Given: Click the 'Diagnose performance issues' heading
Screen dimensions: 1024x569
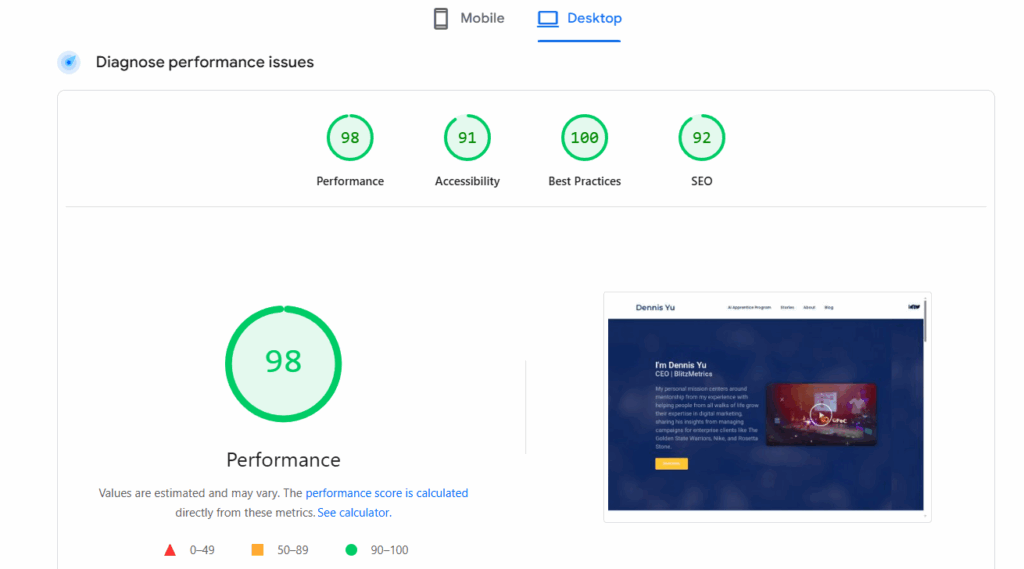Looking at the screenshot, I should pos(205,62).
